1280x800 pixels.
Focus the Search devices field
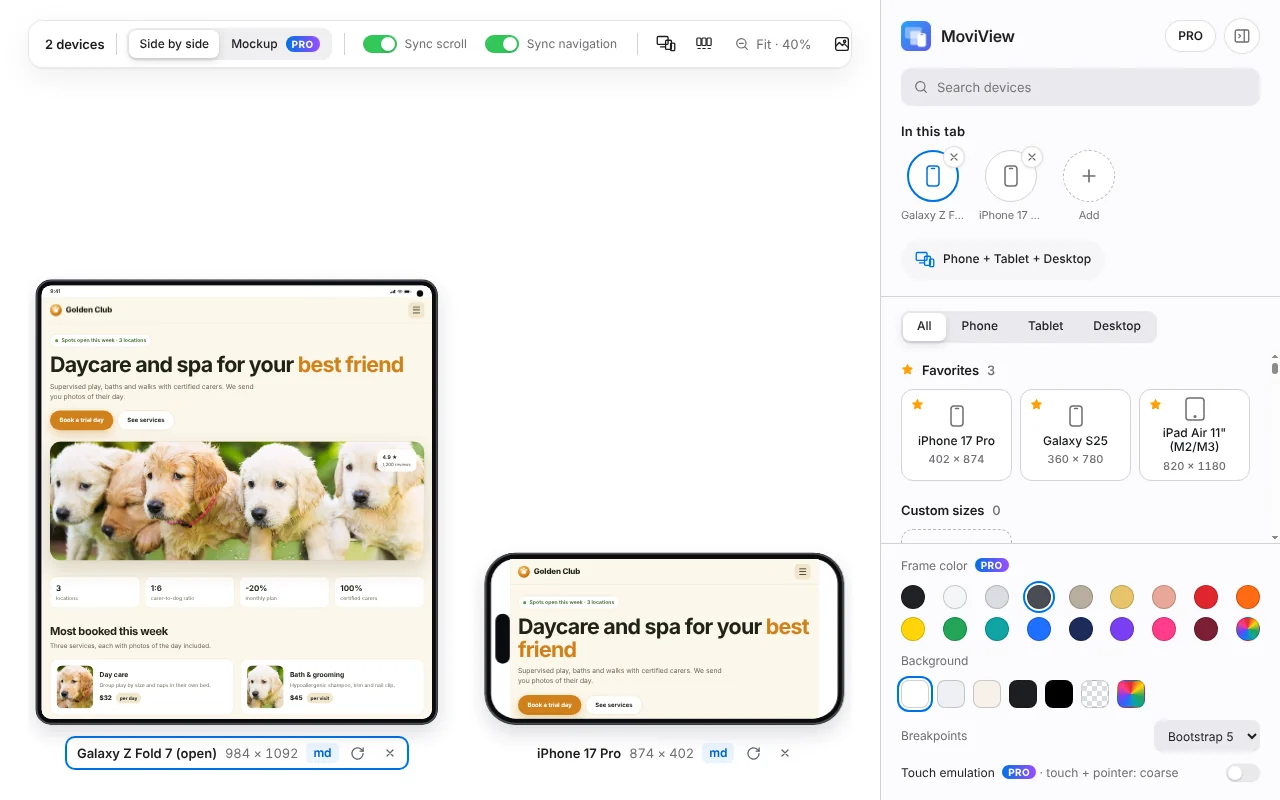(x=1080, y=87)
